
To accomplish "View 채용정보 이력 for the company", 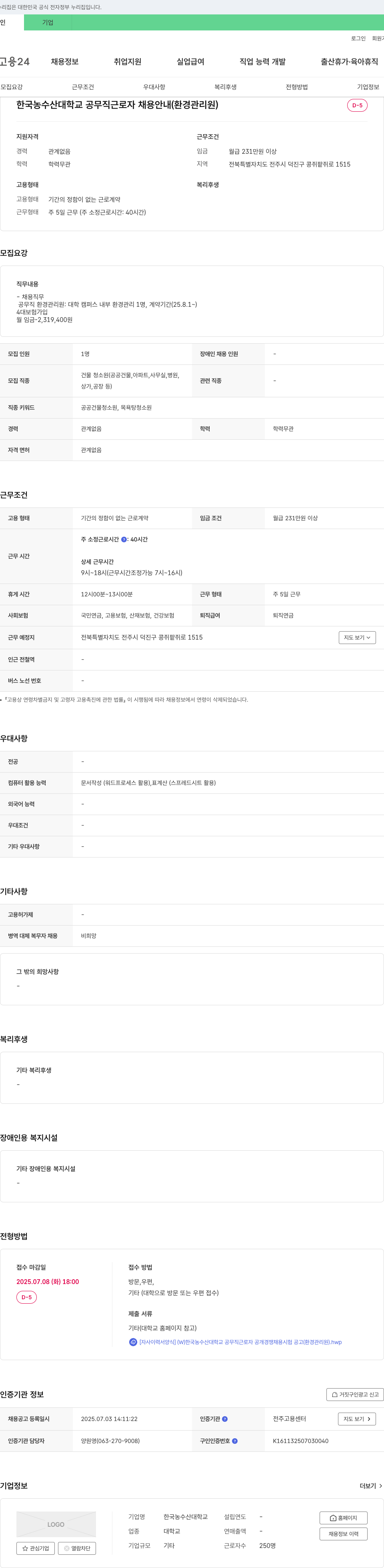I will [343, 1534].
